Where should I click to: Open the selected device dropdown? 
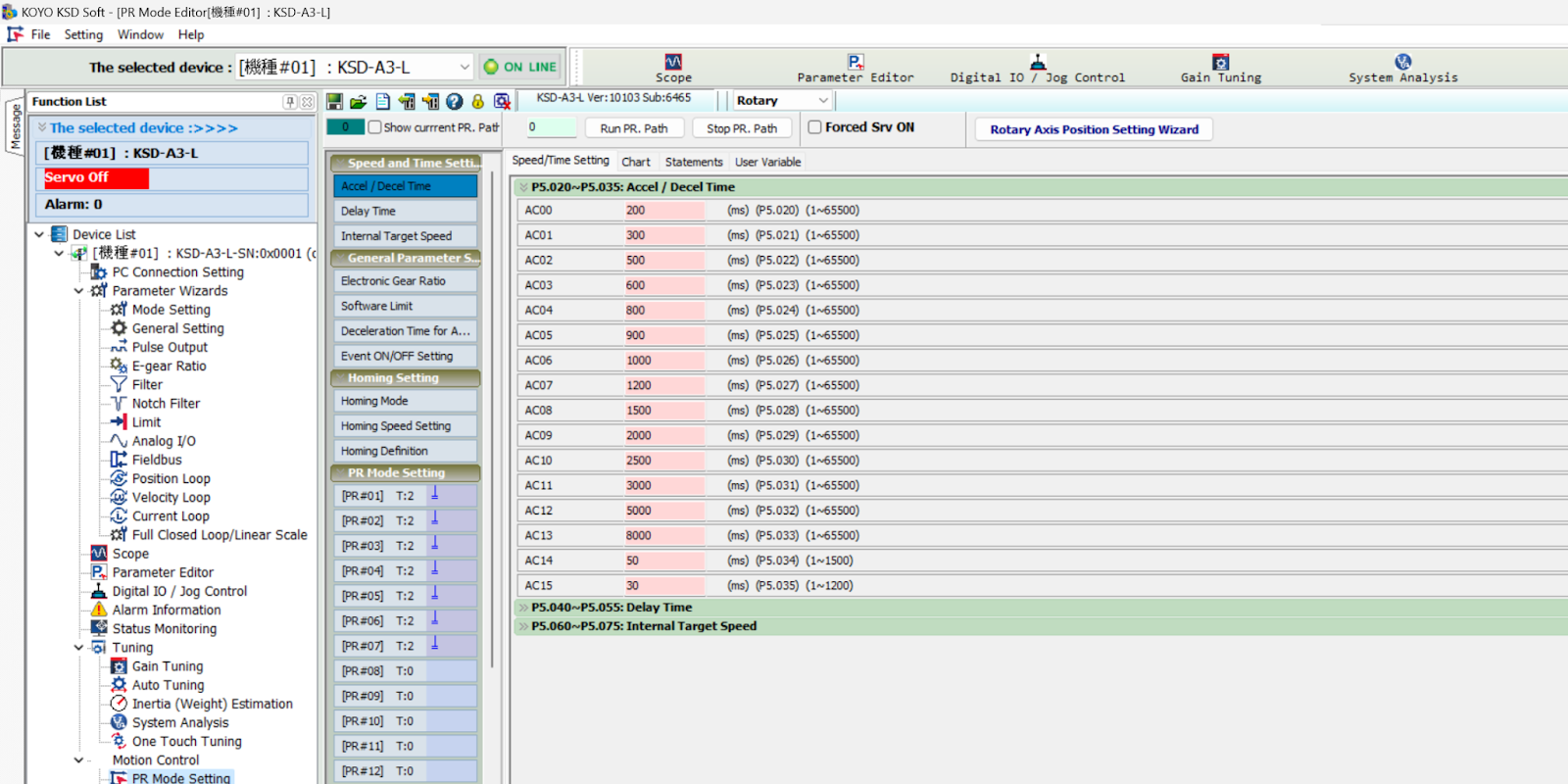(x=465, y=68)
